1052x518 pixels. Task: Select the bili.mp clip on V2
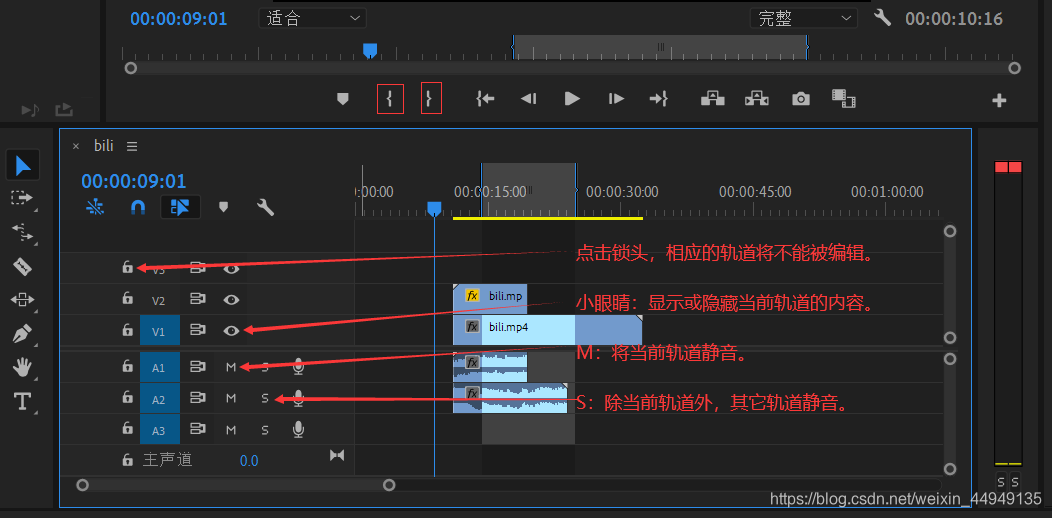click(490, 298)
